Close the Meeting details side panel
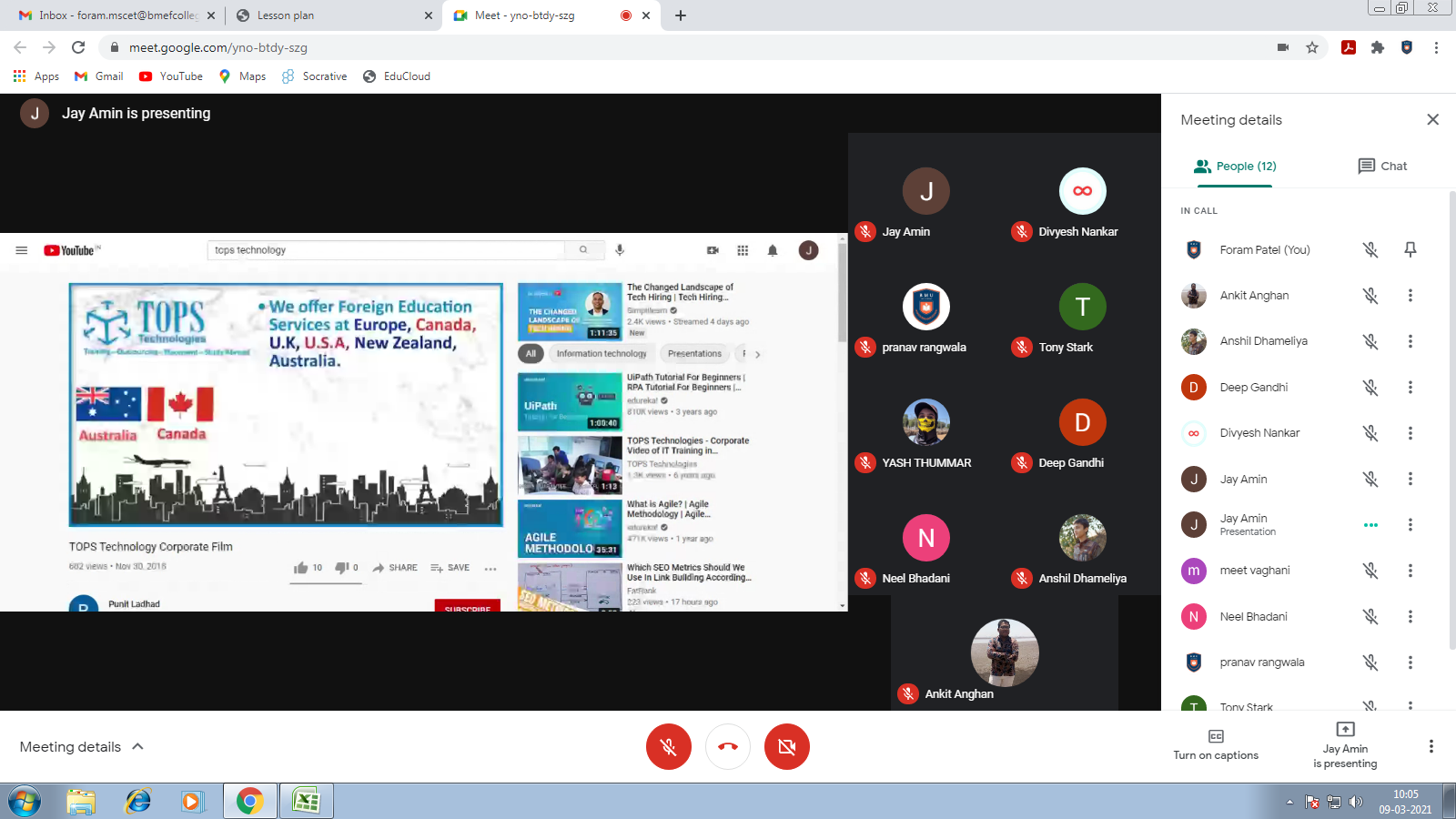Screen dimensions: 1456x819 (x=1432, y=119)
